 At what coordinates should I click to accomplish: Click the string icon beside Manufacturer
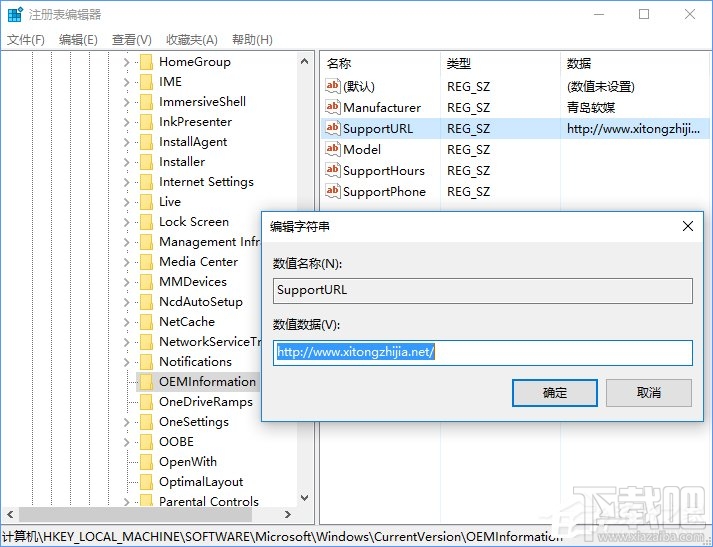333,107
